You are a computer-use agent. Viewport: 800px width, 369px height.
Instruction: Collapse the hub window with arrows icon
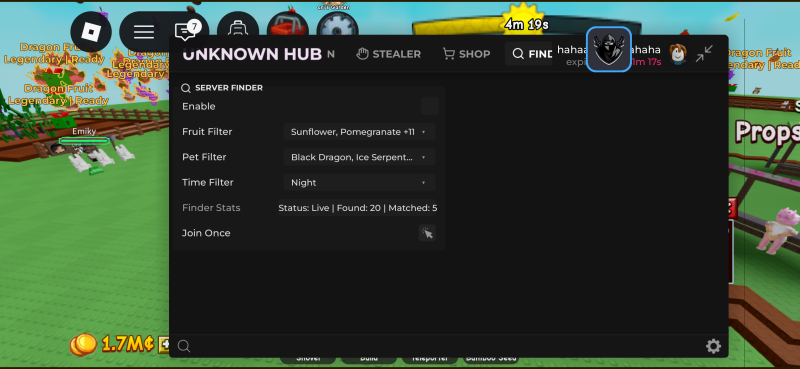704,54
